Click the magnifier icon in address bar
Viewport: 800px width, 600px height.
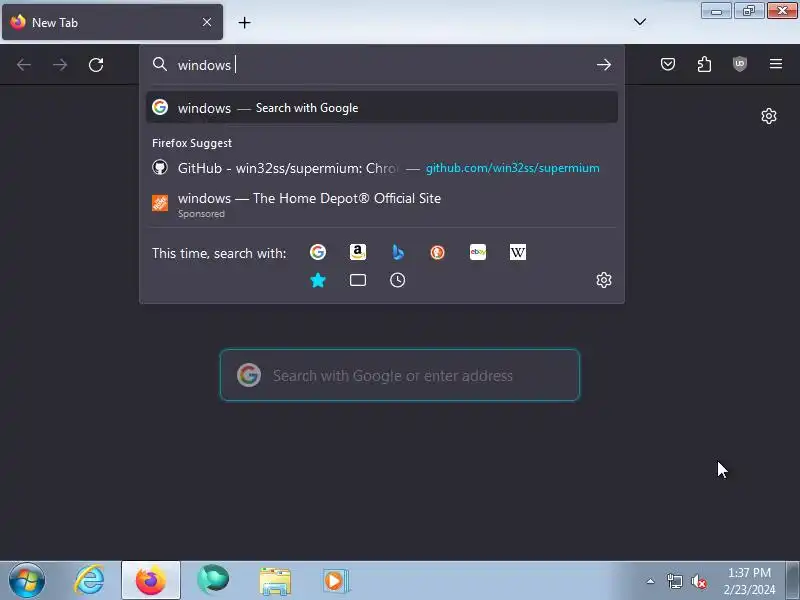[x=160, y=64]
